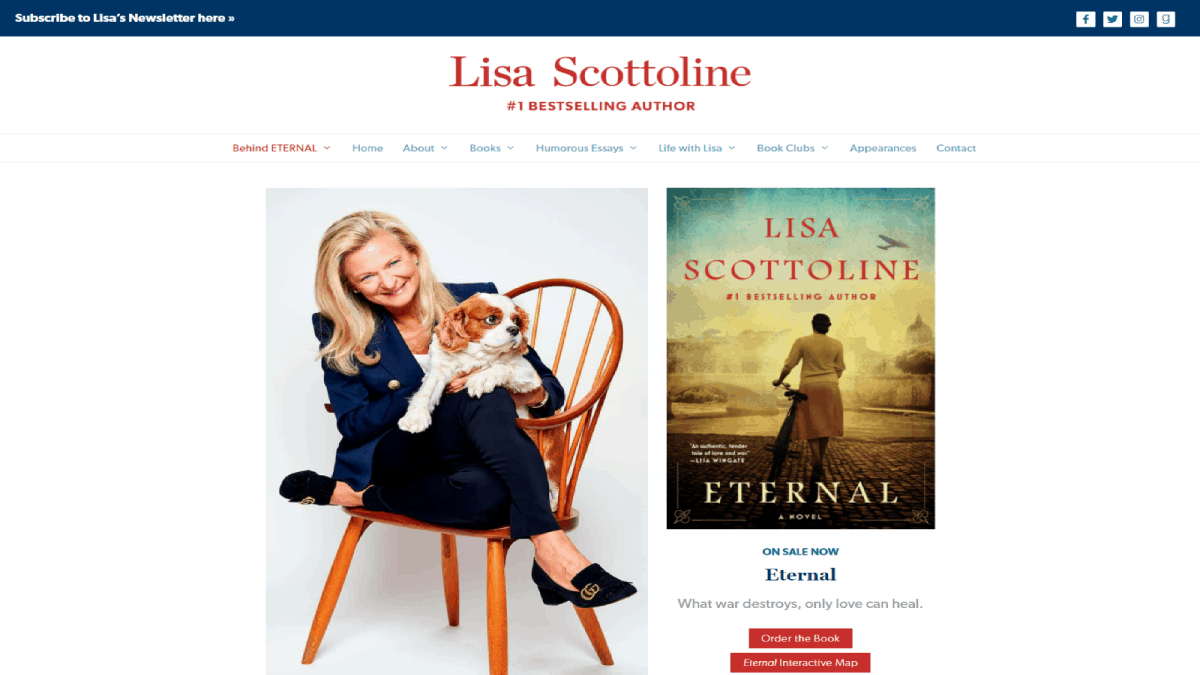Open Lisa's Facebook page icon
Screen dimensions: 1200x675
coord(1085,19)
